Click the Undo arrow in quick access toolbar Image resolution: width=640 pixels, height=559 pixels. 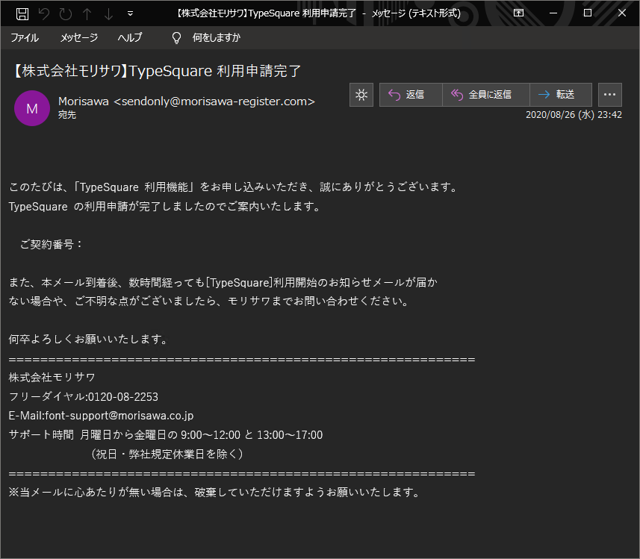pos(44,14)
